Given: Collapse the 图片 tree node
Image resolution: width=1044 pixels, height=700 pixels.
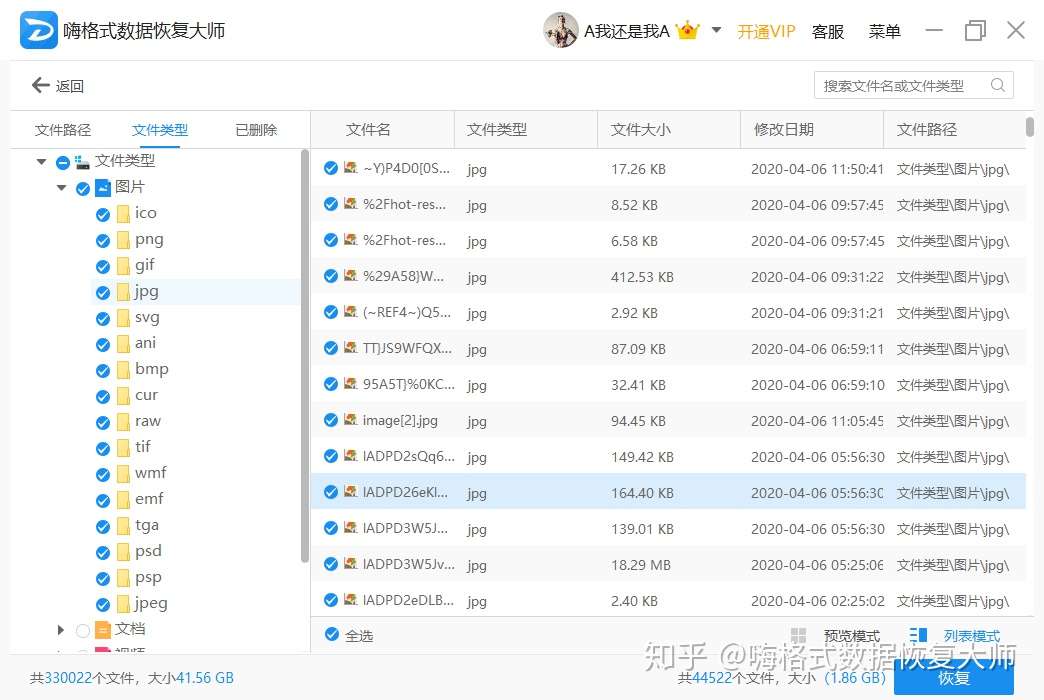Looking at the screenshot, I should tap(62, 187).
